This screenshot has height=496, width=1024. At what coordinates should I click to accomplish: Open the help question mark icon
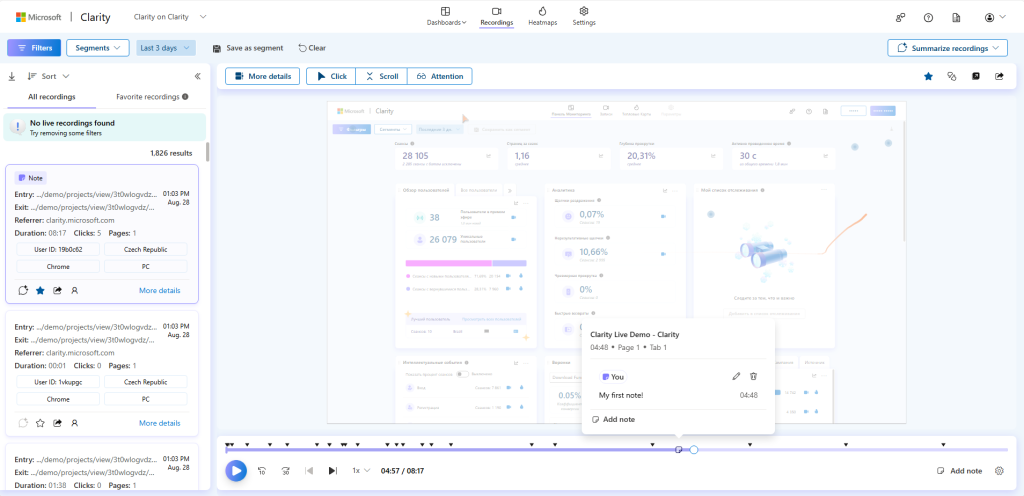(x=928, y=18)
